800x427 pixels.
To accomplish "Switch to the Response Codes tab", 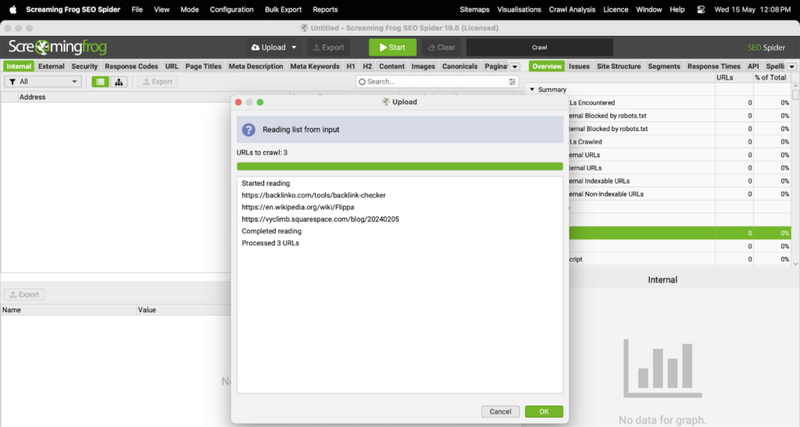I will click(130, 66).
